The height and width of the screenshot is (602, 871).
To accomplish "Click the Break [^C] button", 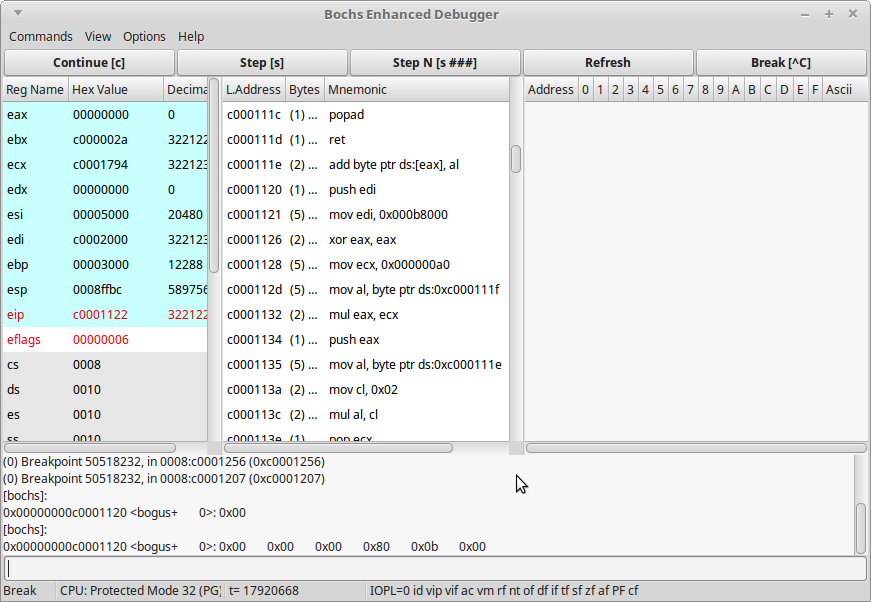I will click(x=781, y=63).
